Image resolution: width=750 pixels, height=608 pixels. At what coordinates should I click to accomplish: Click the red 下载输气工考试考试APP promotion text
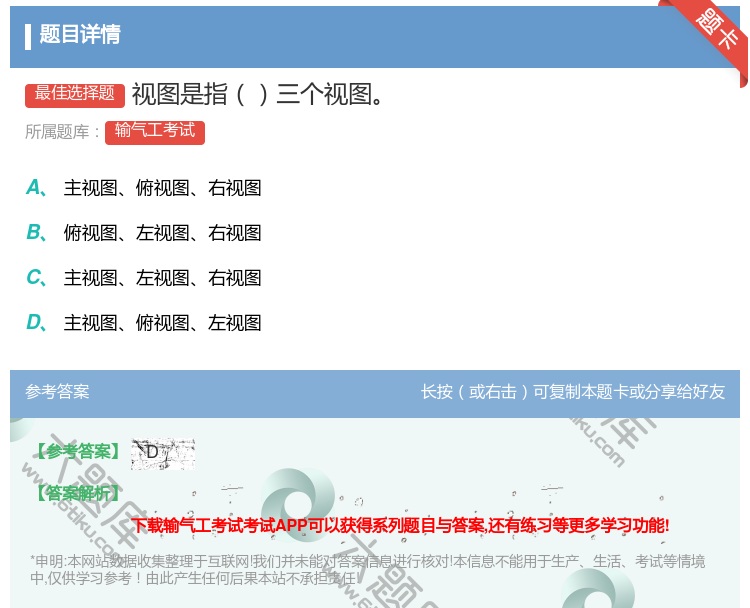click(x=400, y=525)
